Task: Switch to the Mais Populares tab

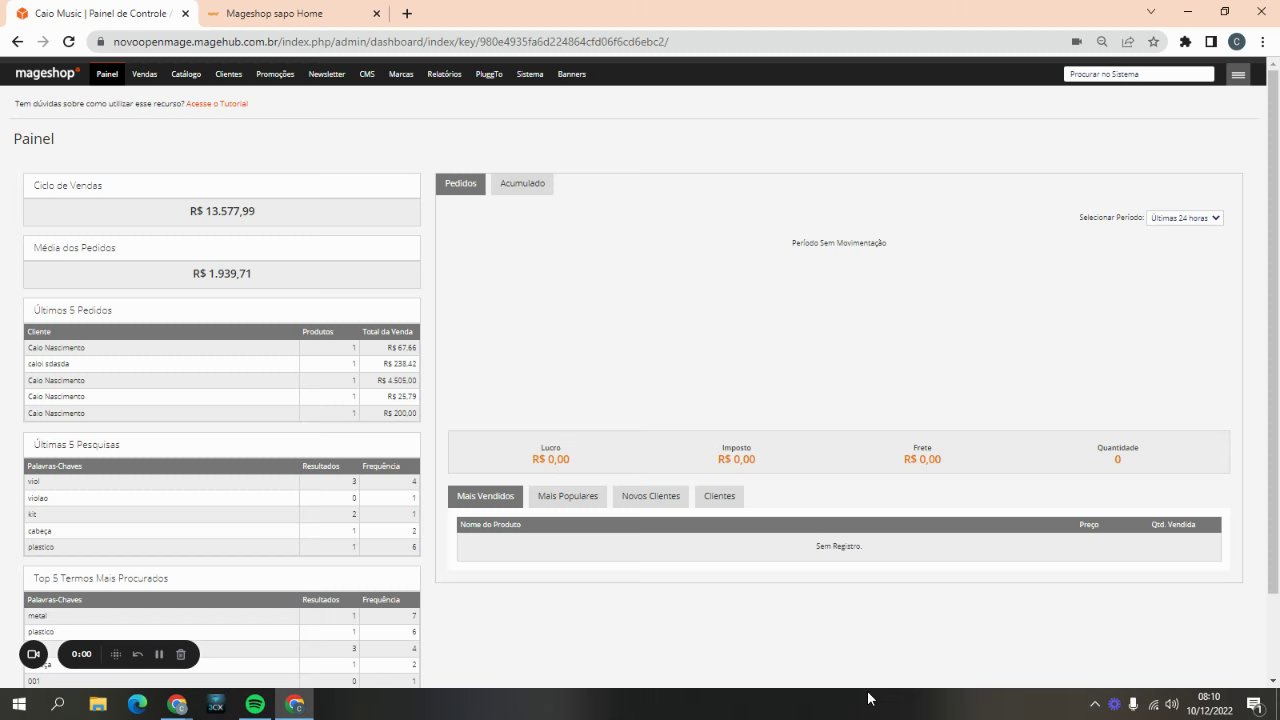Action: click(x=568, y=496)
